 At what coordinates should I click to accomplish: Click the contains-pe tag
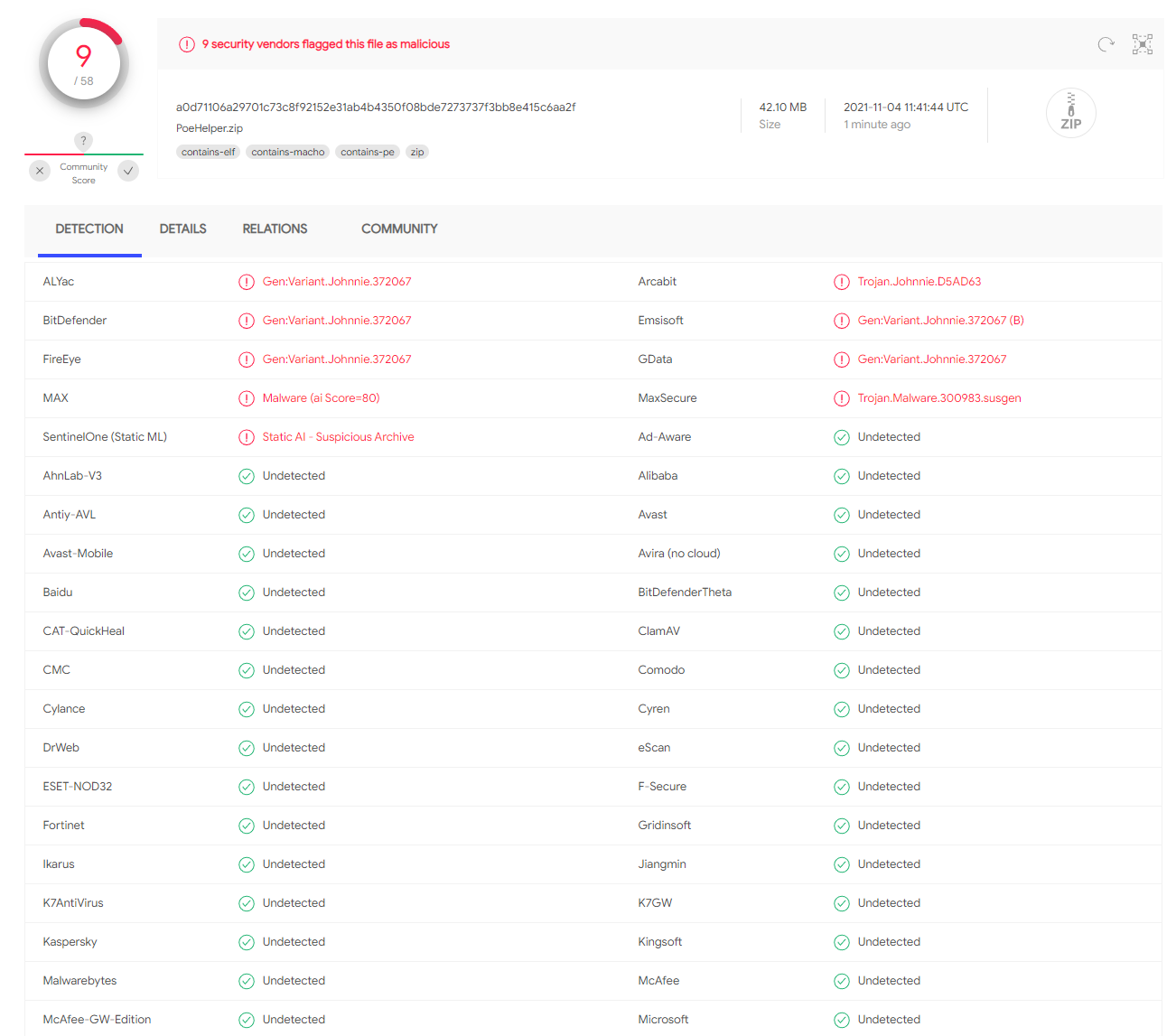click(x=368, y=152)
